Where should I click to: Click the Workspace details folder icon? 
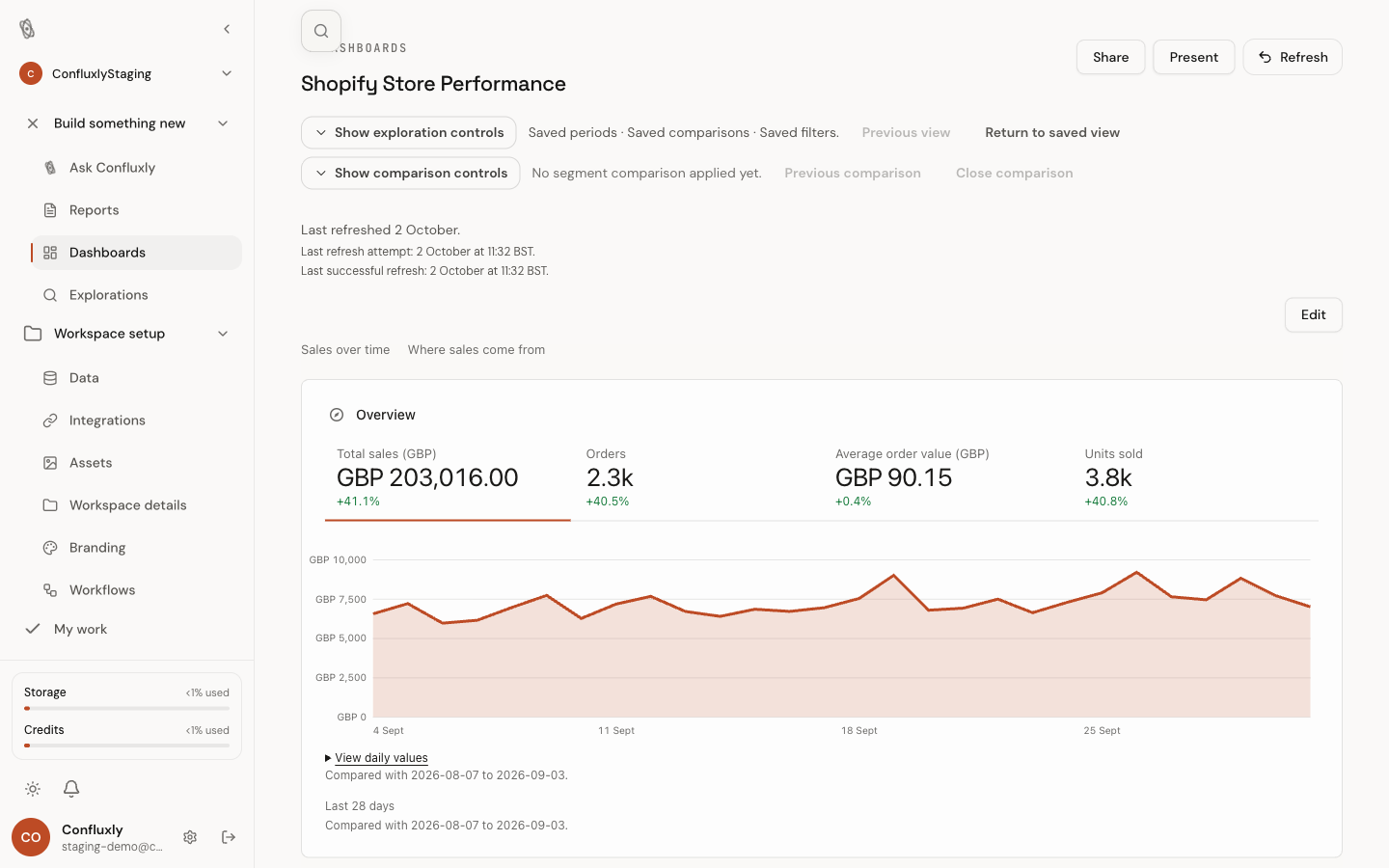(x=50, y=505)
